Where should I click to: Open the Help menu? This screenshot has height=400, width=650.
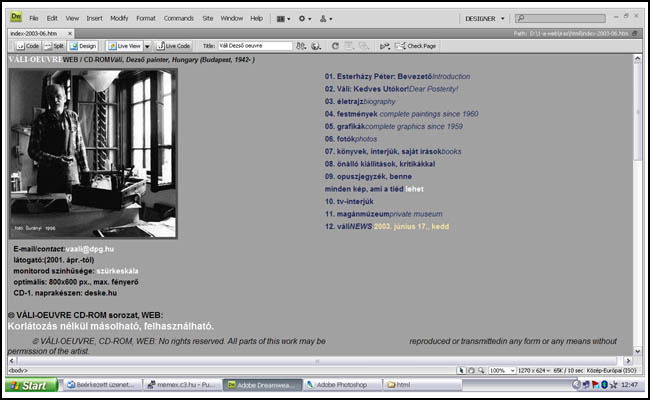click(x=256, y=19)
